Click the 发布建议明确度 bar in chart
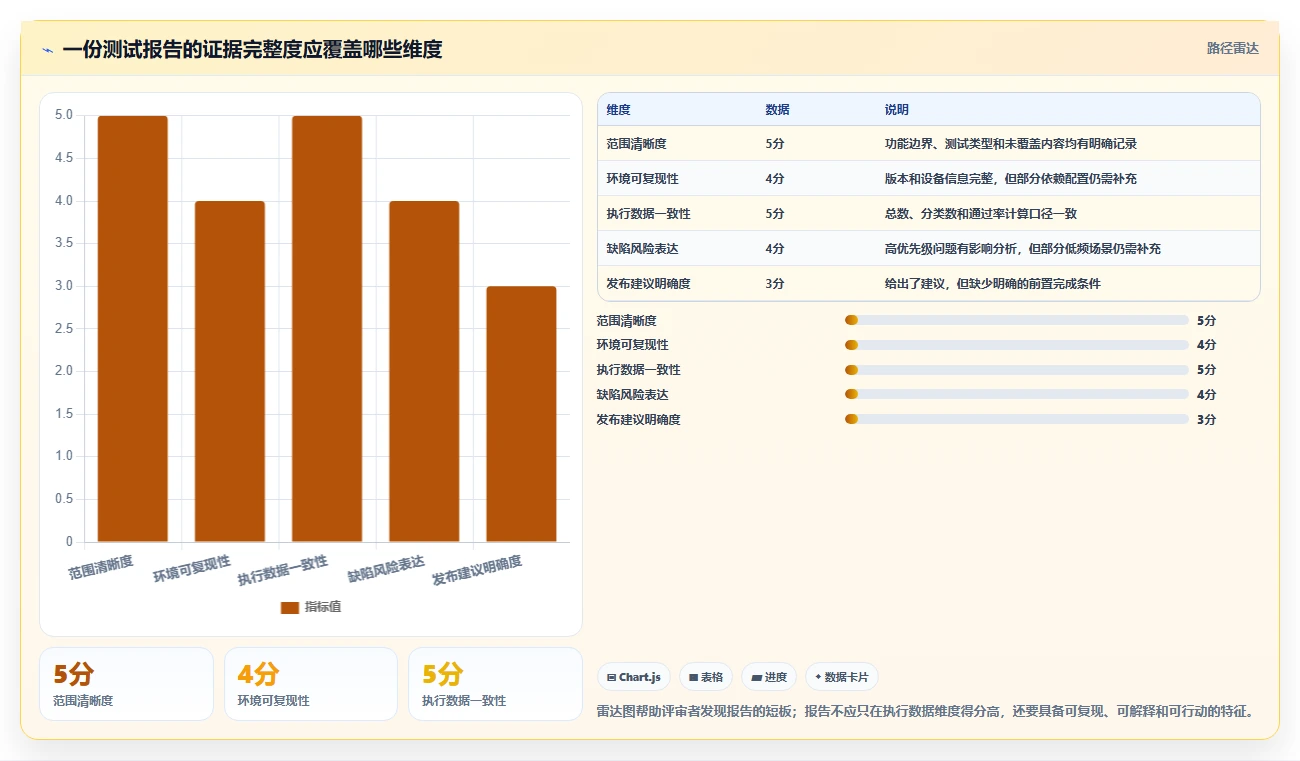 [x=521, y=414]
